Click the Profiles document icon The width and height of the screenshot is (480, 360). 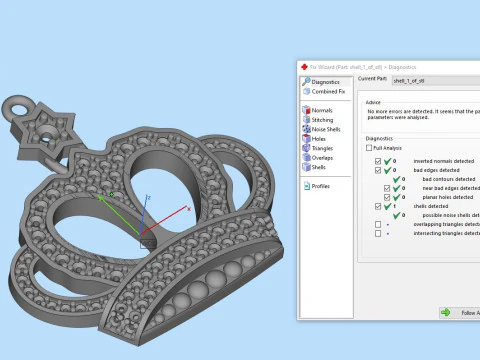pos(307,186)
